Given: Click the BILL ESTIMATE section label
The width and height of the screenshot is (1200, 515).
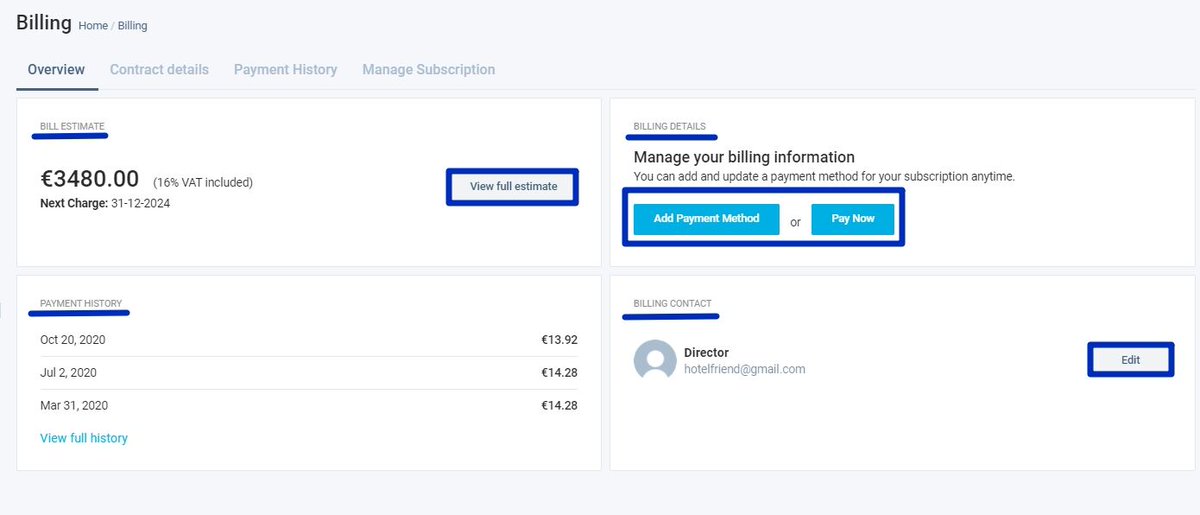Looking at the screenshot, I should [x=72, y=127].
